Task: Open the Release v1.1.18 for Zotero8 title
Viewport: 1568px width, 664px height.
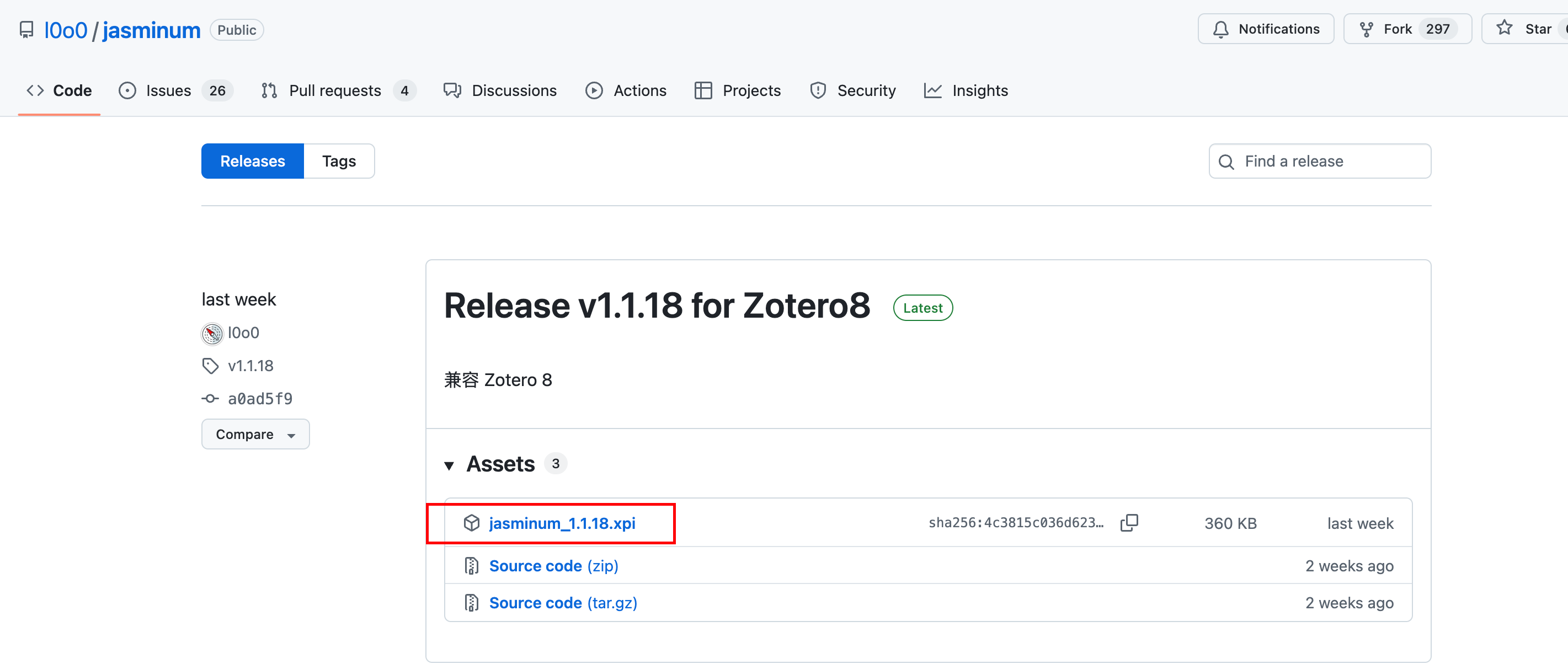Action: pos(657,305)
